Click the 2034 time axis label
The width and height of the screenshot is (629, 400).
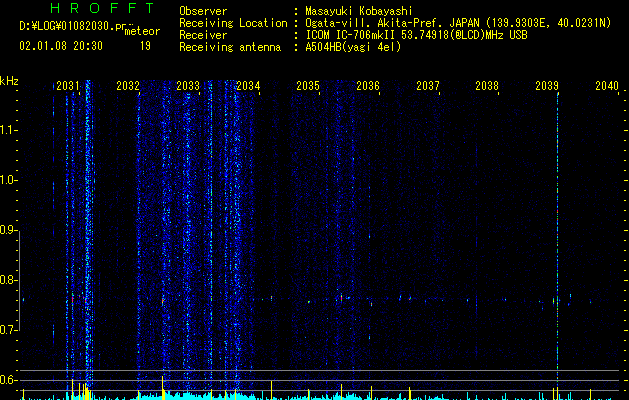[248, 85]
